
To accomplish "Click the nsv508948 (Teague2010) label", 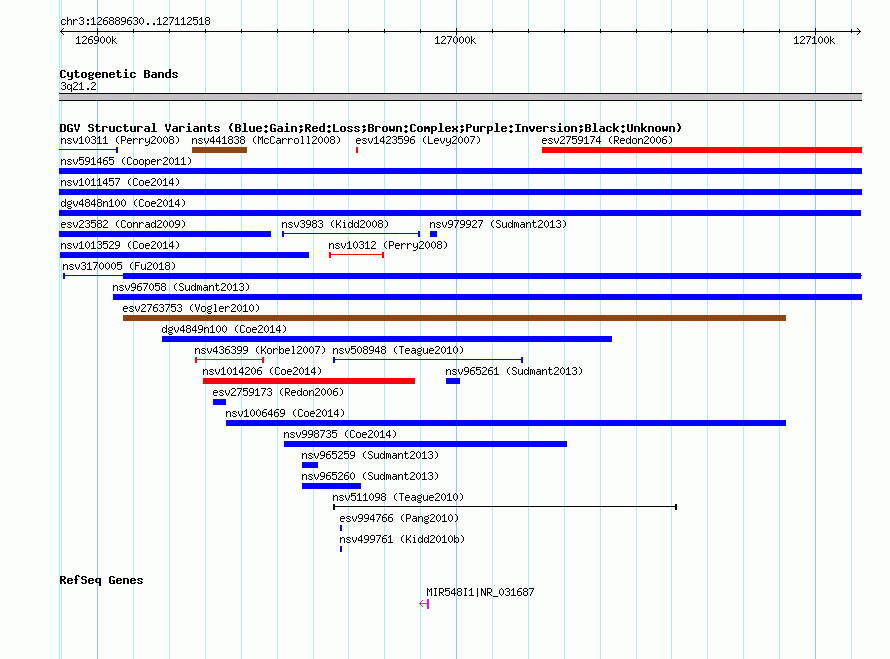I will coord(398,350).
